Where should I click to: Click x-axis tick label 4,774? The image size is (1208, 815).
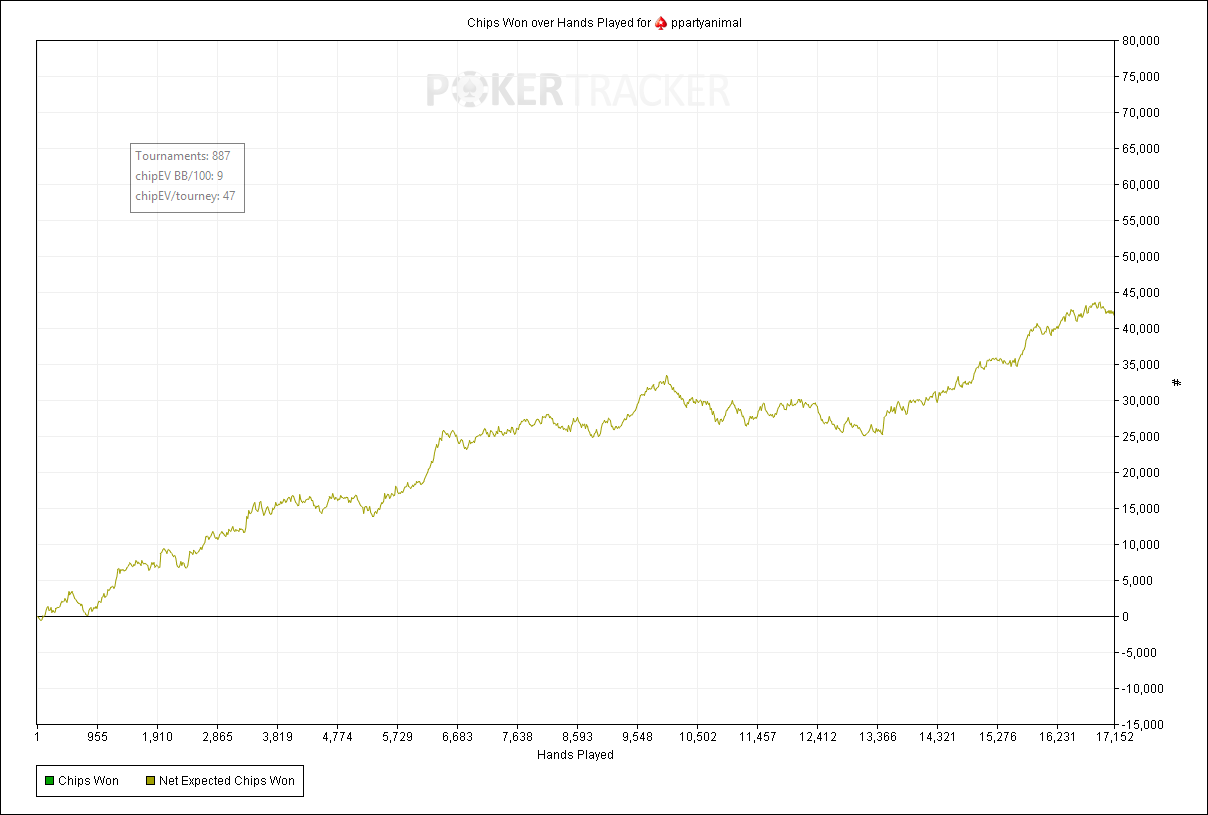coord(337,737)
